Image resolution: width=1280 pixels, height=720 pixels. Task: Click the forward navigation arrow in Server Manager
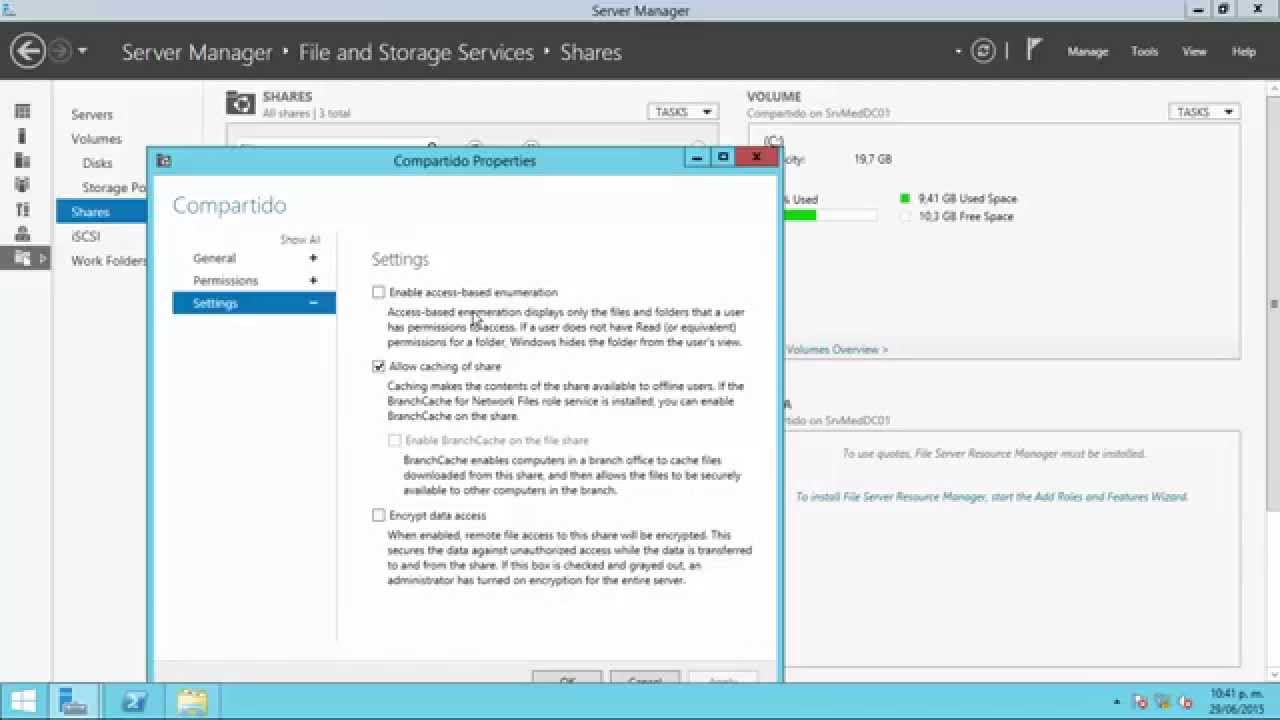coord(59,51)
